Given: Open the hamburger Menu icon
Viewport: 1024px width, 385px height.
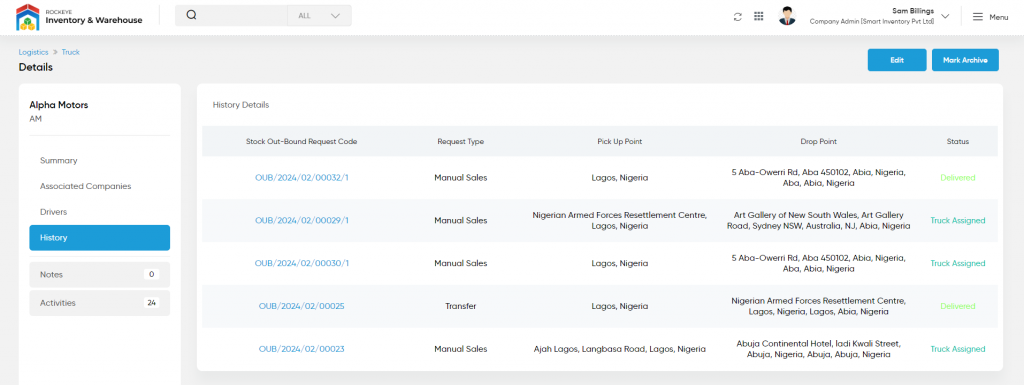Looking at the screenshot, I should (x=978, y=17).
